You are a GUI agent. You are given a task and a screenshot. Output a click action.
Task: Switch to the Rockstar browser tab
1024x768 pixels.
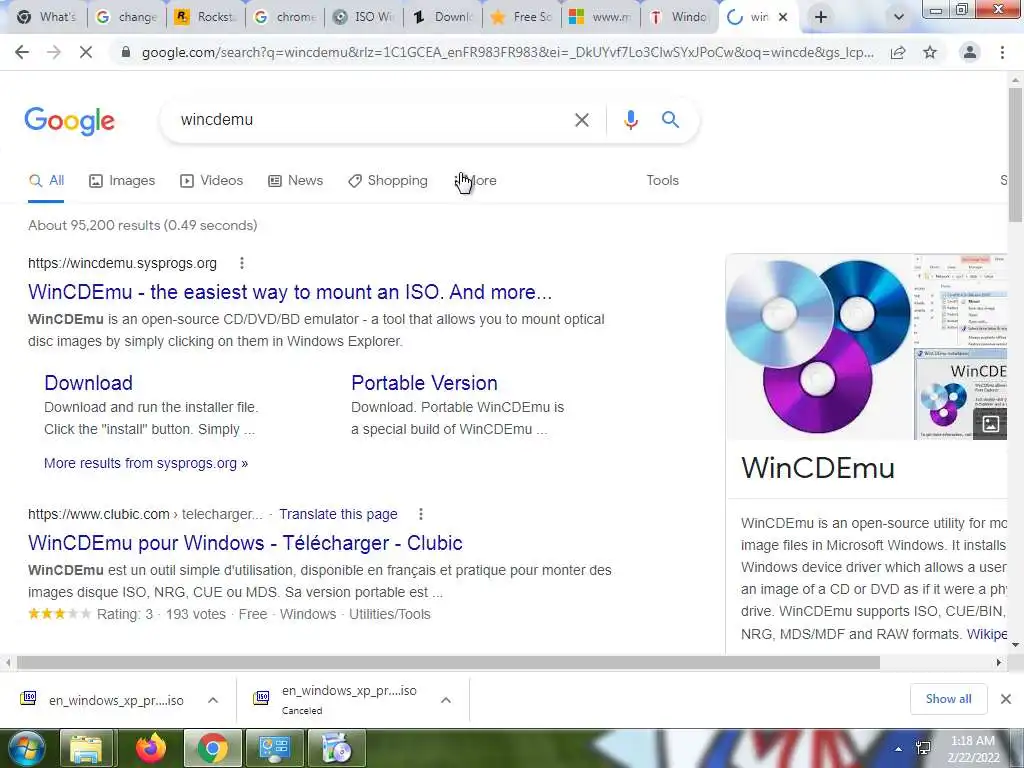[206, 17]
